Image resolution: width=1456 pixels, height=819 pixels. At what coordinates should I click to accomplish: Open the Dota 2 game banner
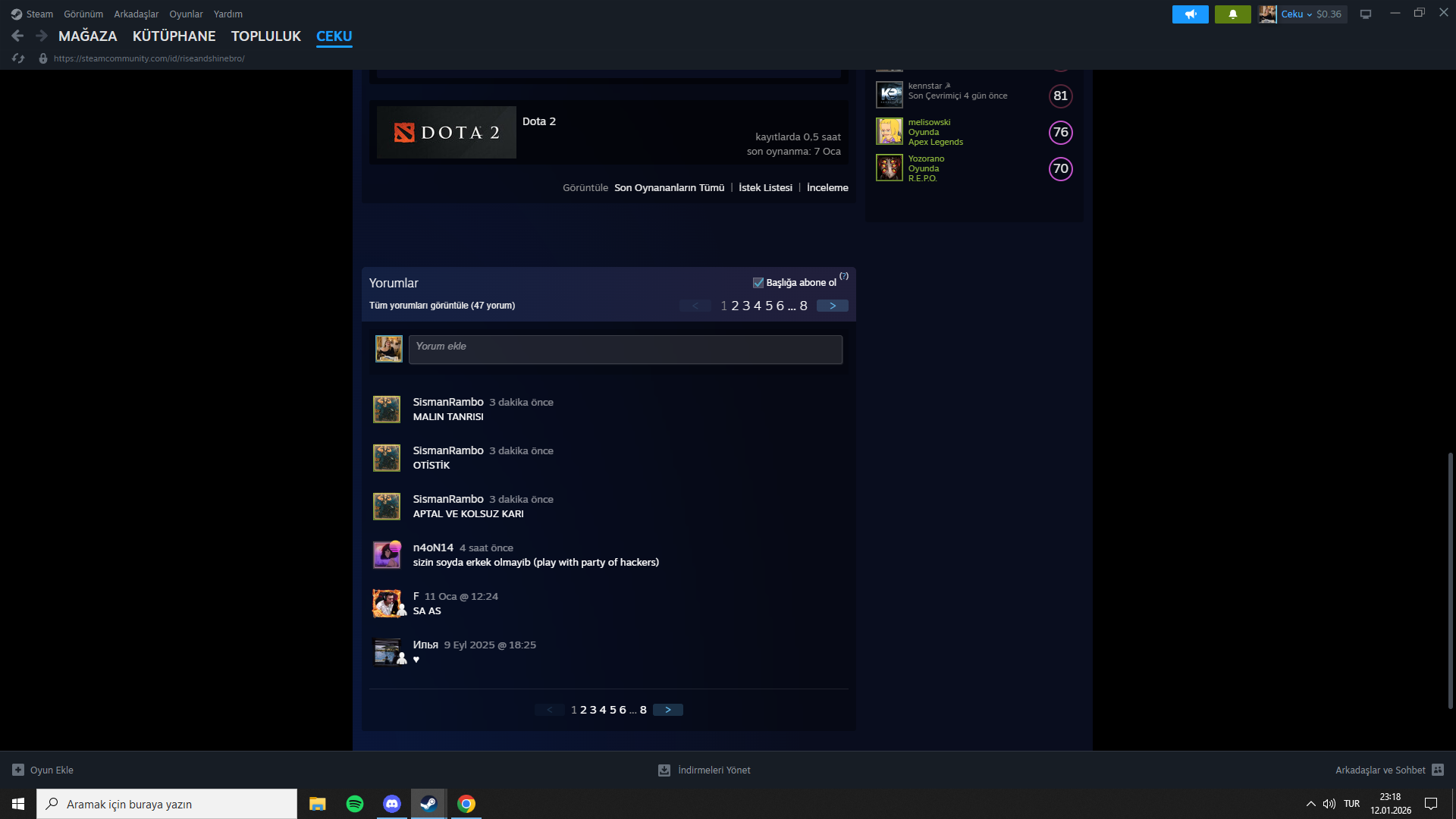point(447,133)
